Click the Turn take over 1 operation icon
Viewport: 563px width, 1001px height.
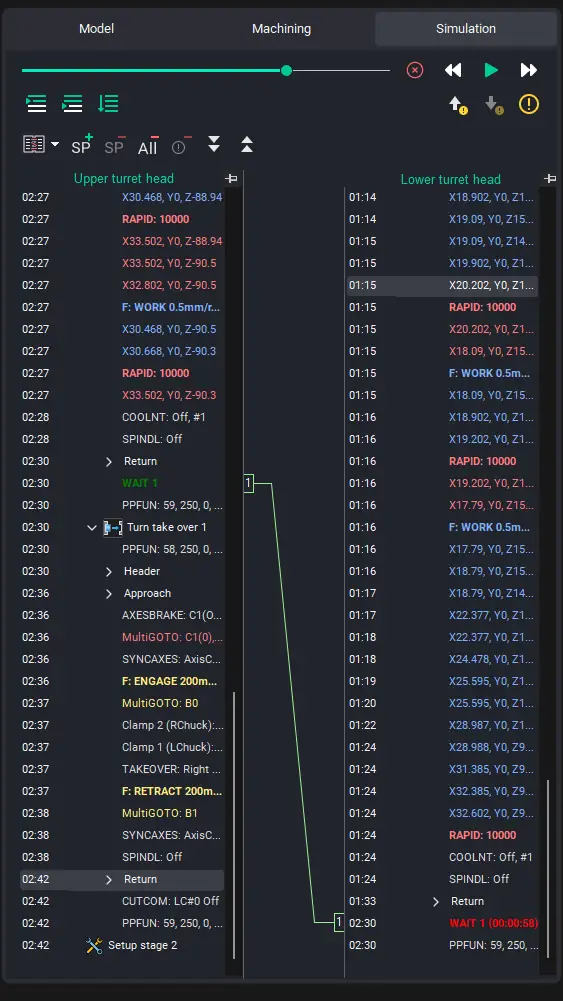[112, 528]
